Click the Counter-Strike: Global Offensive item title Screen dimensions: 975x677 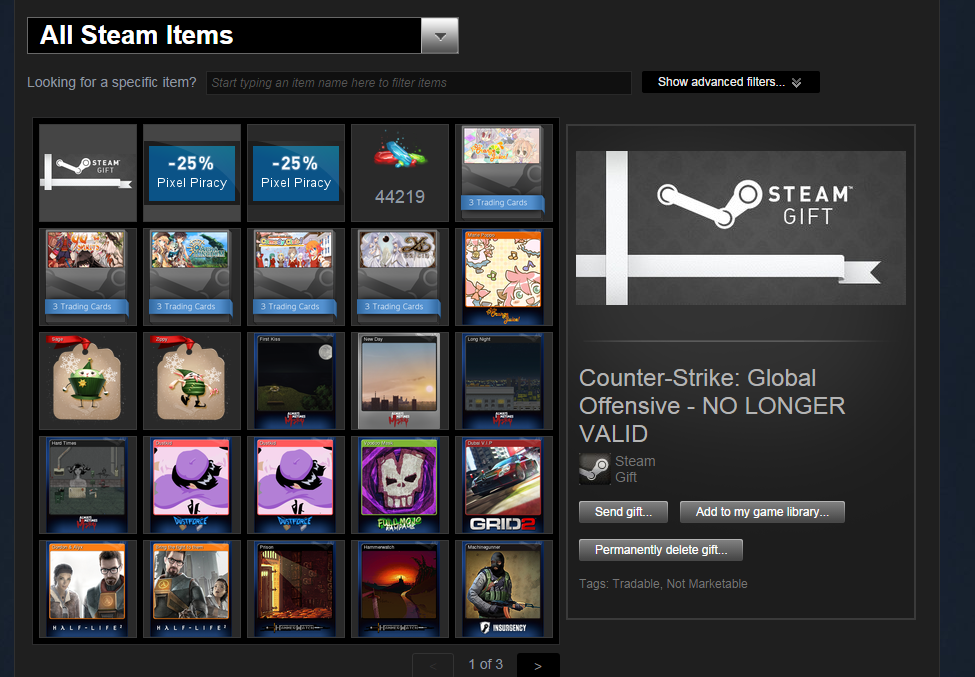click(x=712, y=405)
